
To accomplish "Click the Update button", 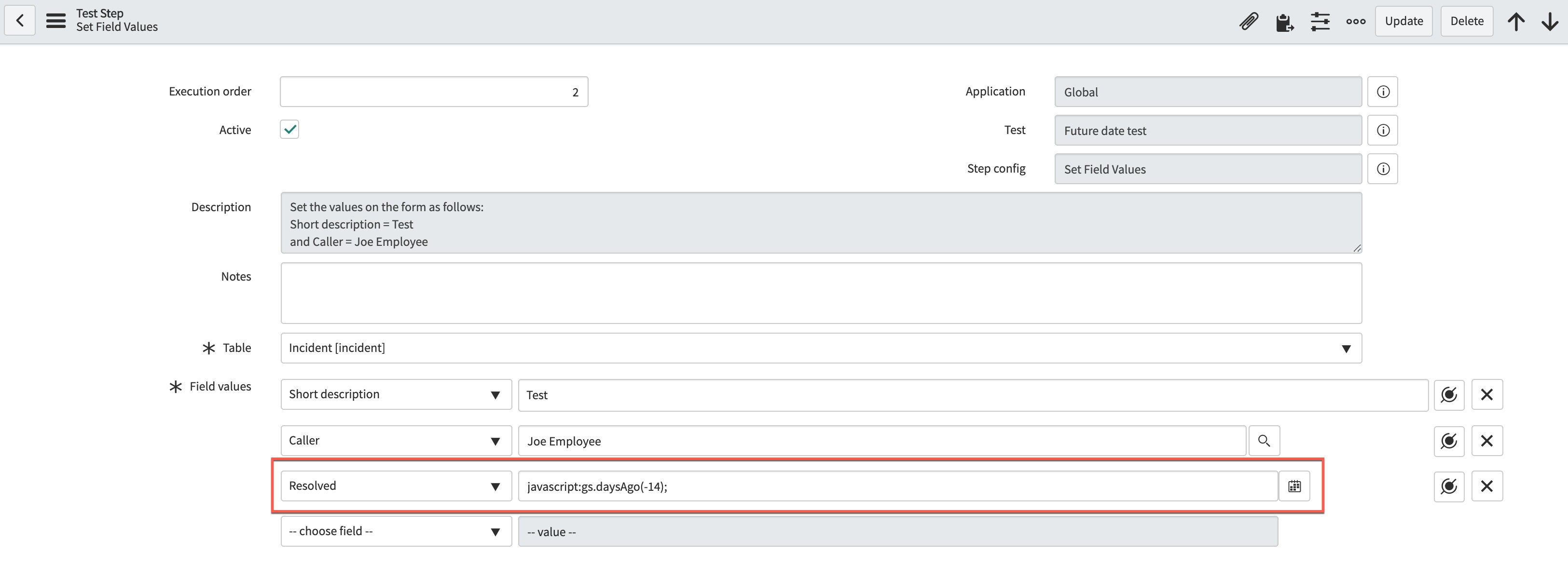I will [x=1403, y=21].
